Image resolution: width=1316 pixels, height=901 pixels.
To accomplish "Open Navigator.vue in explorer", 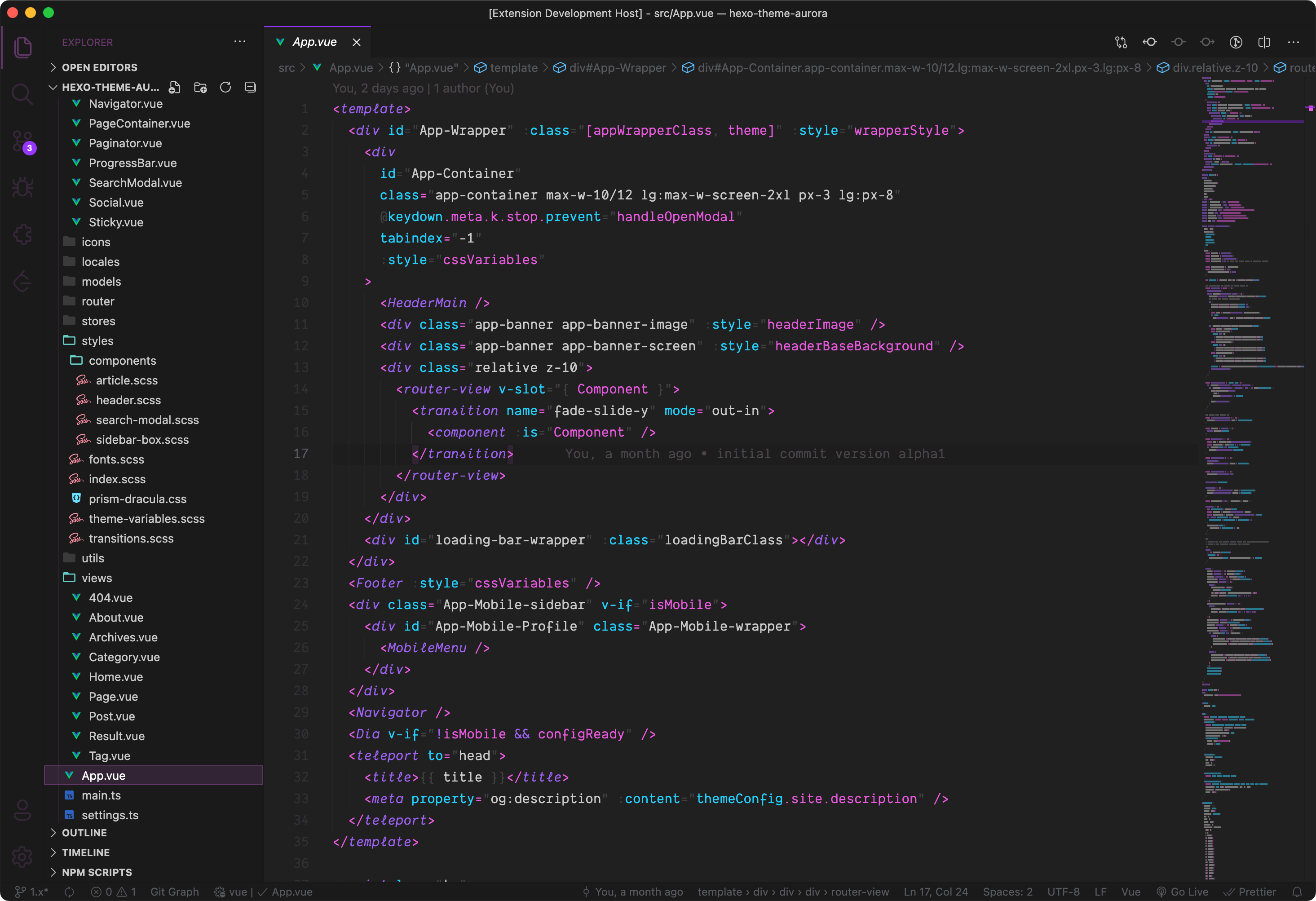I will click(x=154, y=104).
